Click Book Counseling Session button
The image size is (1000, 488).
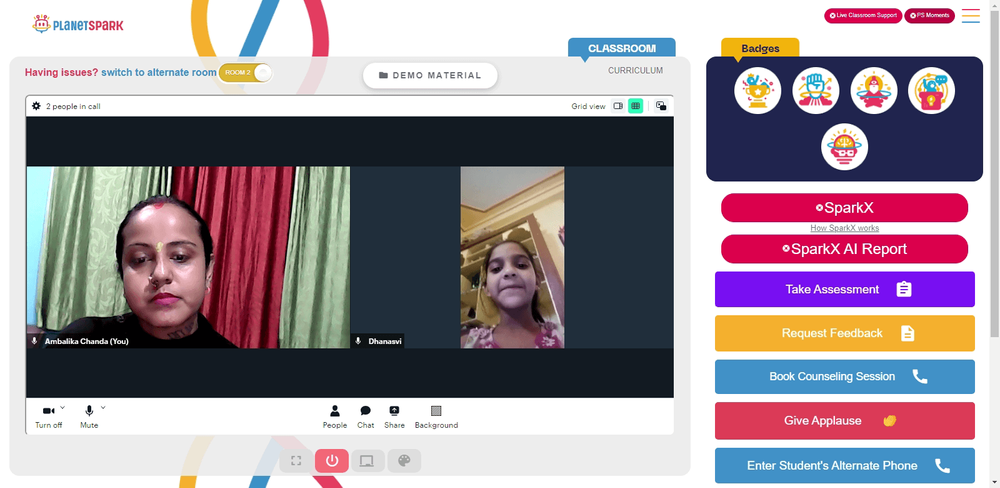click(x=844, y=376)
